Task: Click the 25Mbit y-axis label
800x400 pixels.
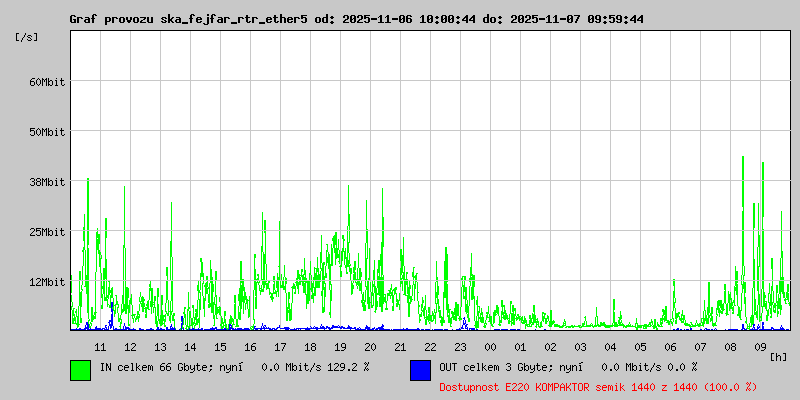Action: tap(46, 231)
